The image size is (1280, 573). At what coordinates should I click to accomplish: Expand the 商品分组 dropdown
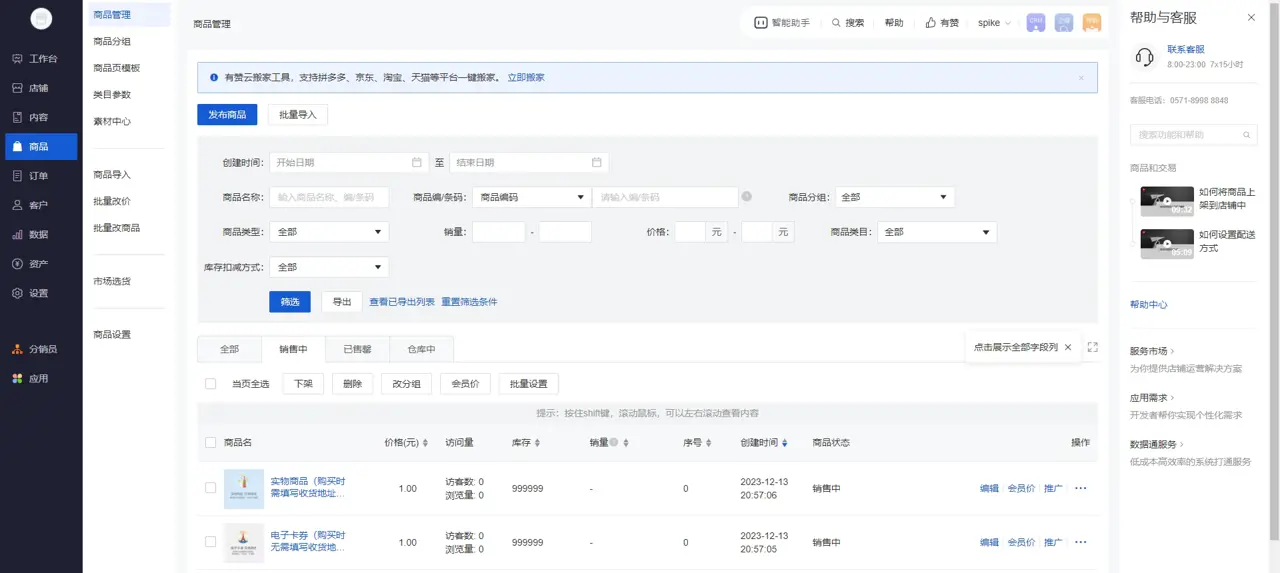(x=894, y=197)
